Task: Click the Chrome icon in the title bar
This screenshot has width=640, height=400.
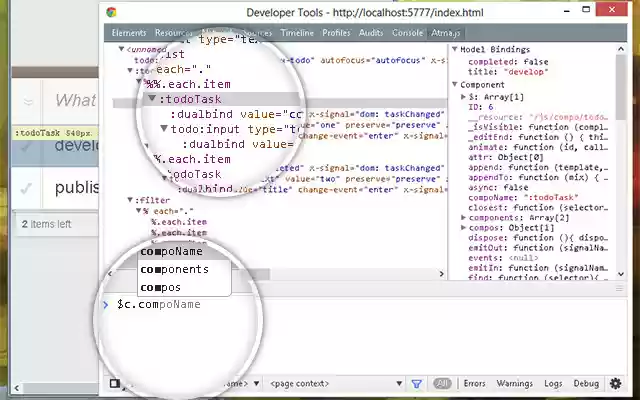Action: coord(111,12)
